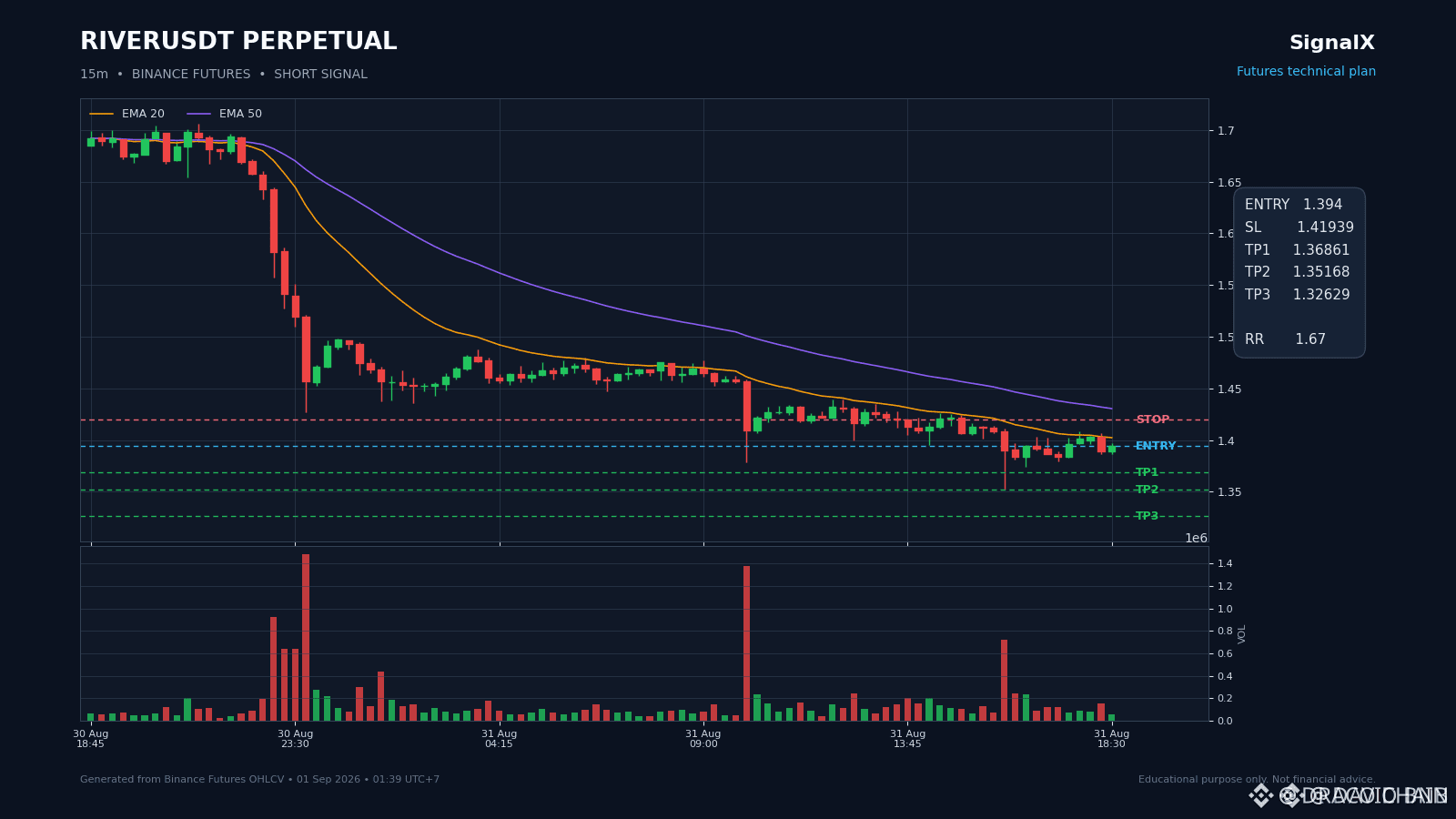1456x819 pixels.
Task: Click the RIVERUSDT PERPETUAL title
Action: [x=238, y=42]
